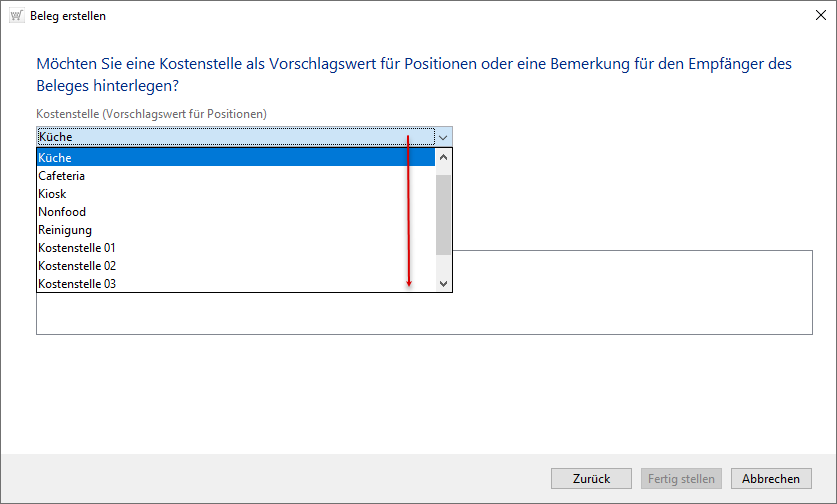Pick Nonfood from the dropdown list

click(x=235, y=212)
